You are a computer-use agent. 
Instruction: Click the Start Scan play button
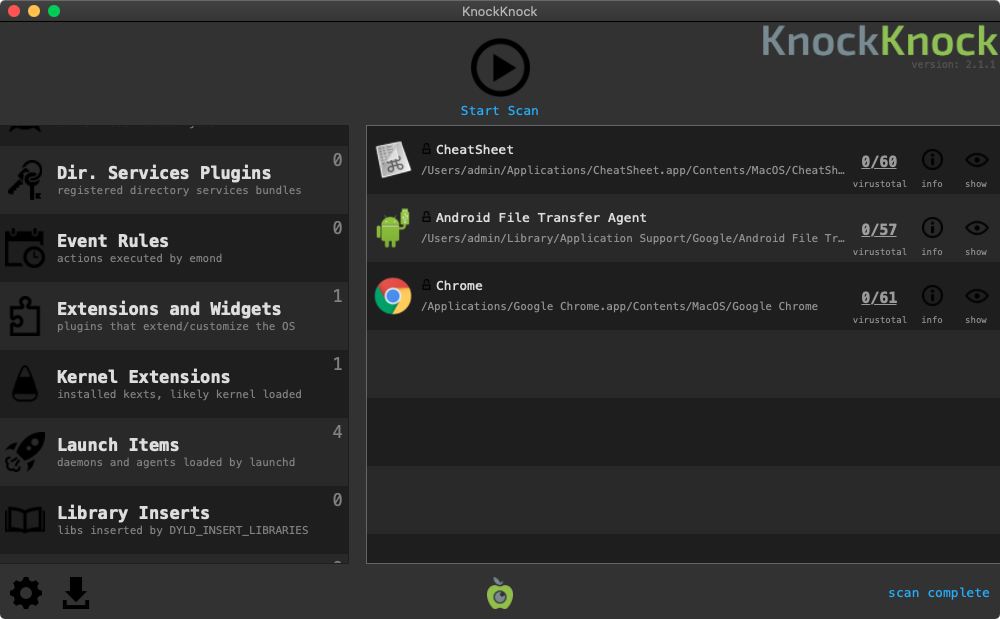(x=499, y=68)
